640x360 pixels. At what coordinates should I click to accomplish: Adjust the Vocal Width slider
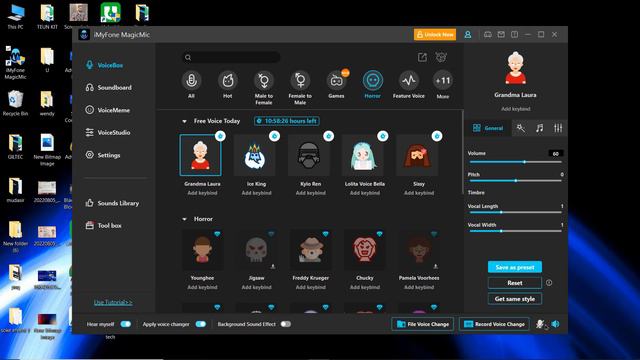point(516,231)
